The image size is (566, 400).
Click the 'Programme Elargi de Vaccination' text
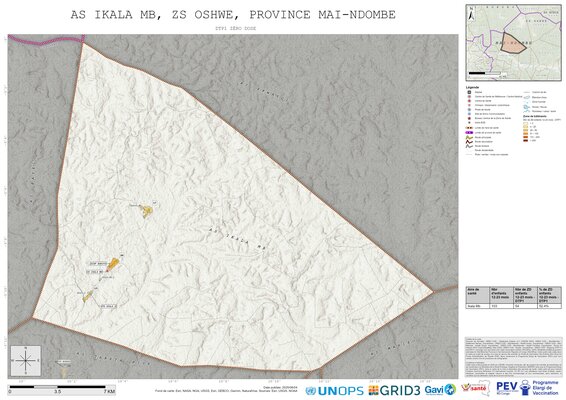tap(545, 388)
